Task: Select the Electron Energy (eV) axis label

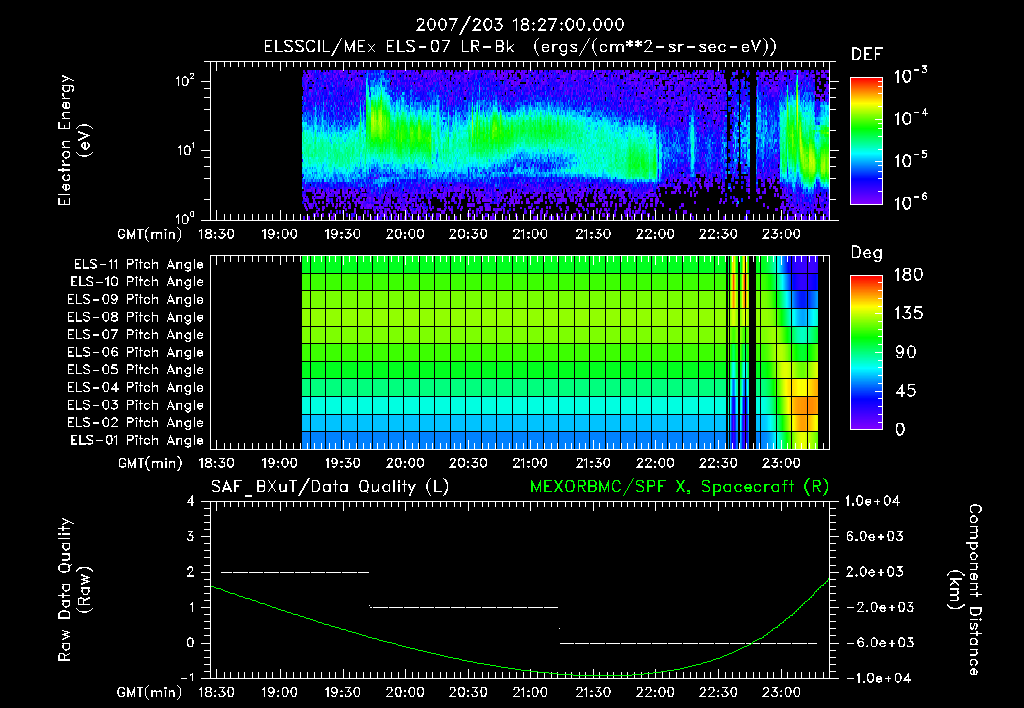Action: click(74, 140)
